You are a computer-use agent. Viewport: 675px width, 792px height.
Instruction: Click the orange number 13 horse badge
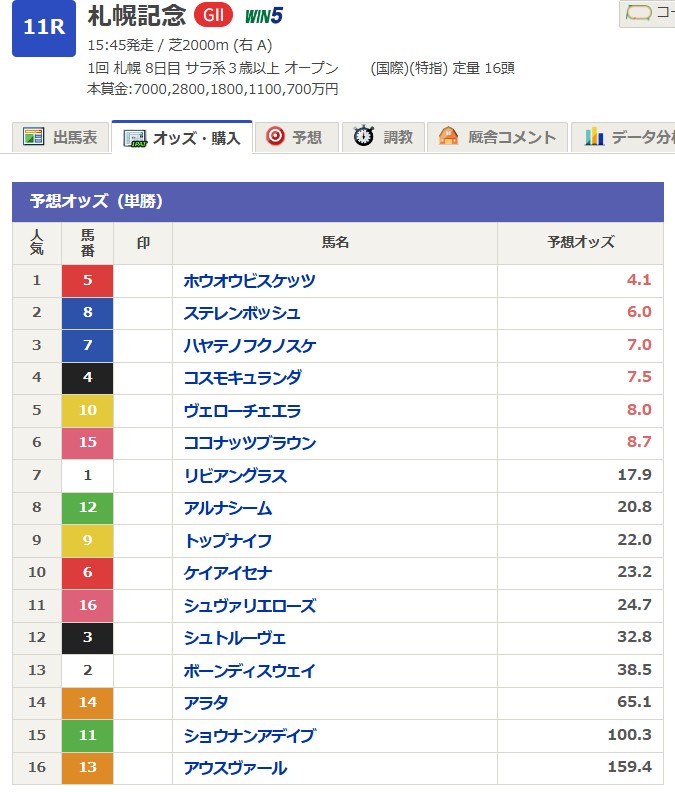pyautogui.click(x=87, y=768)
